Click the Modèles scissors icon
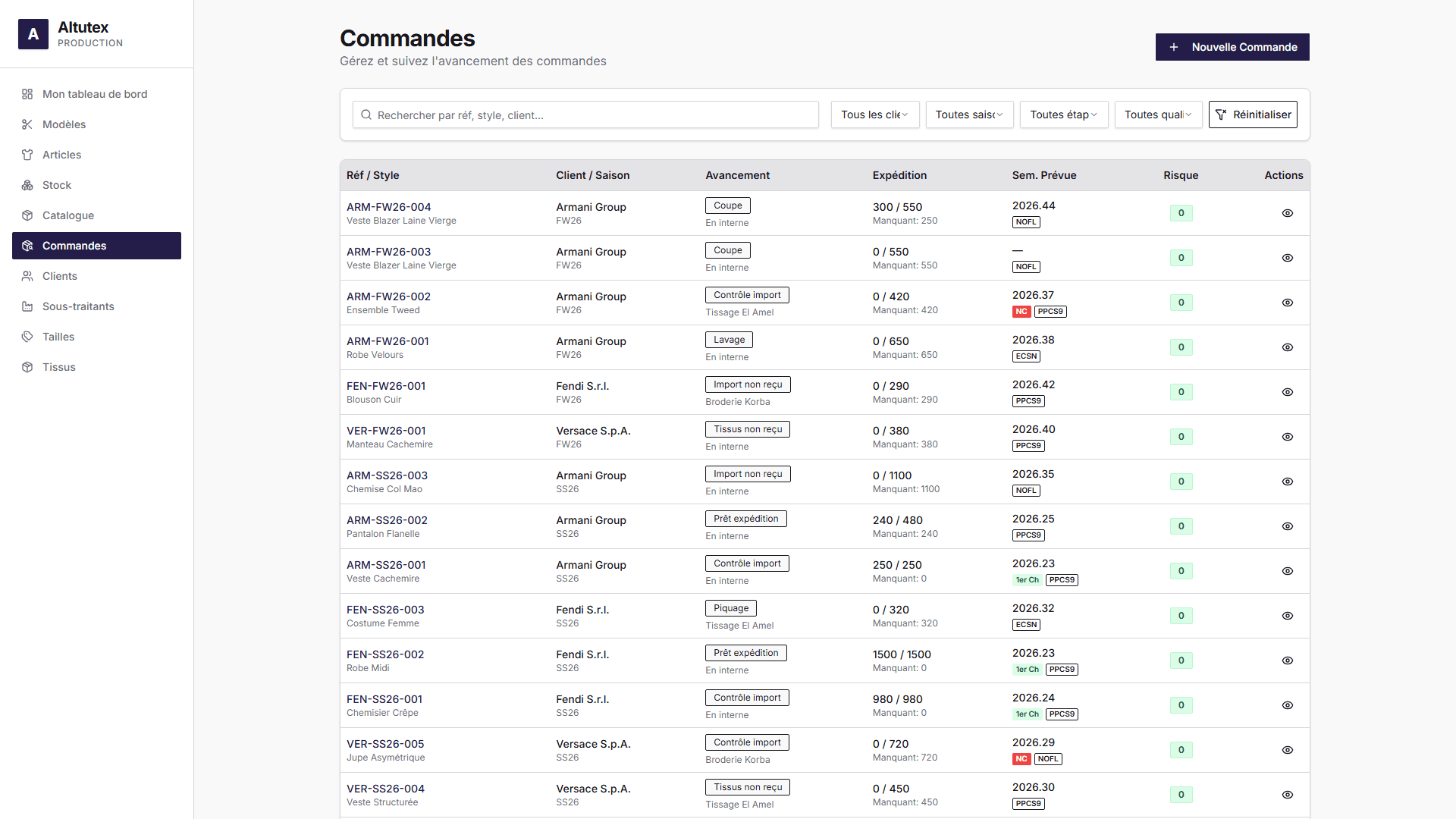The width and height of the screenshot is (1456, 819). [27, 124]
